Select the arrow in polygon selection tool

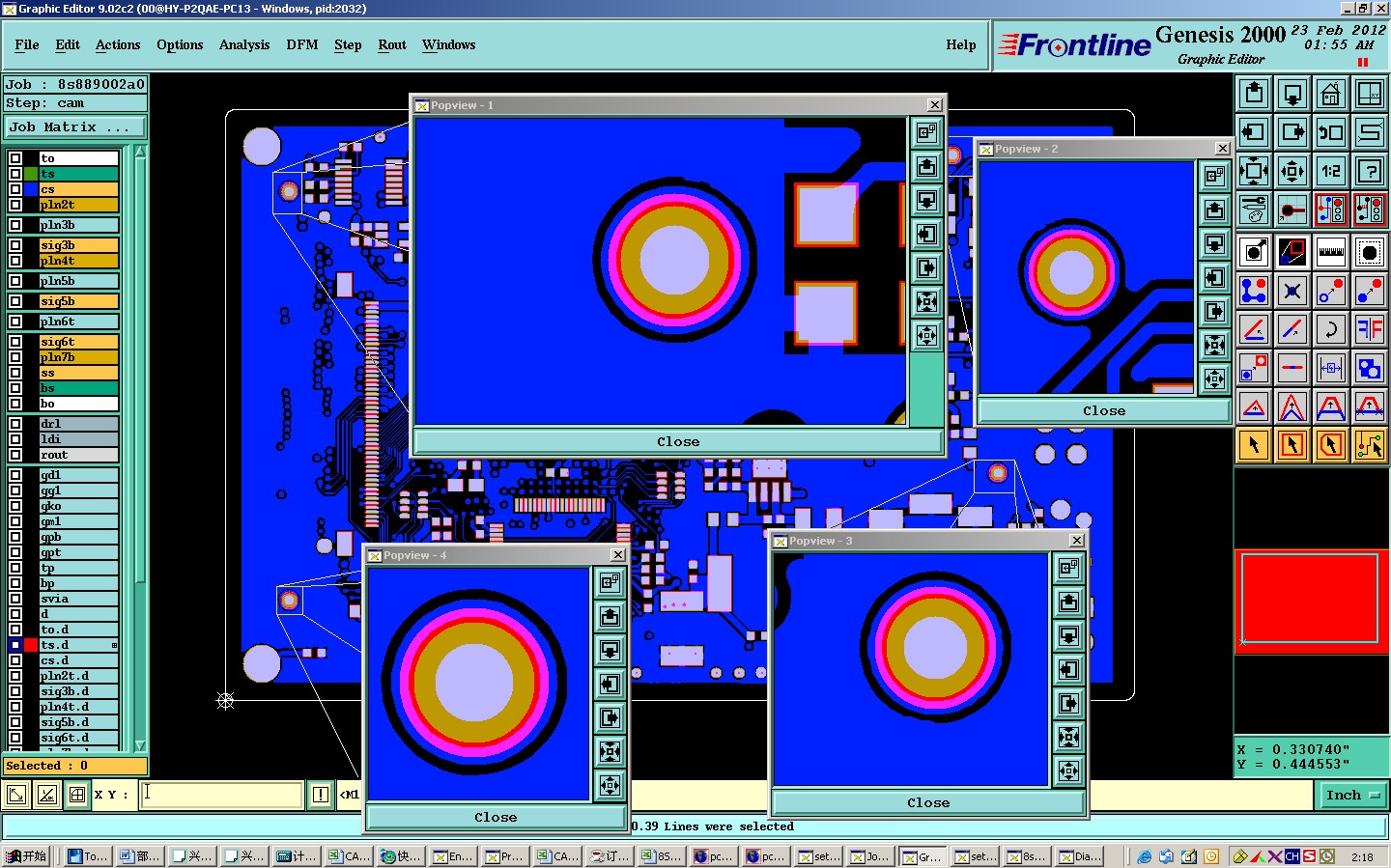tap(1331, 445)
